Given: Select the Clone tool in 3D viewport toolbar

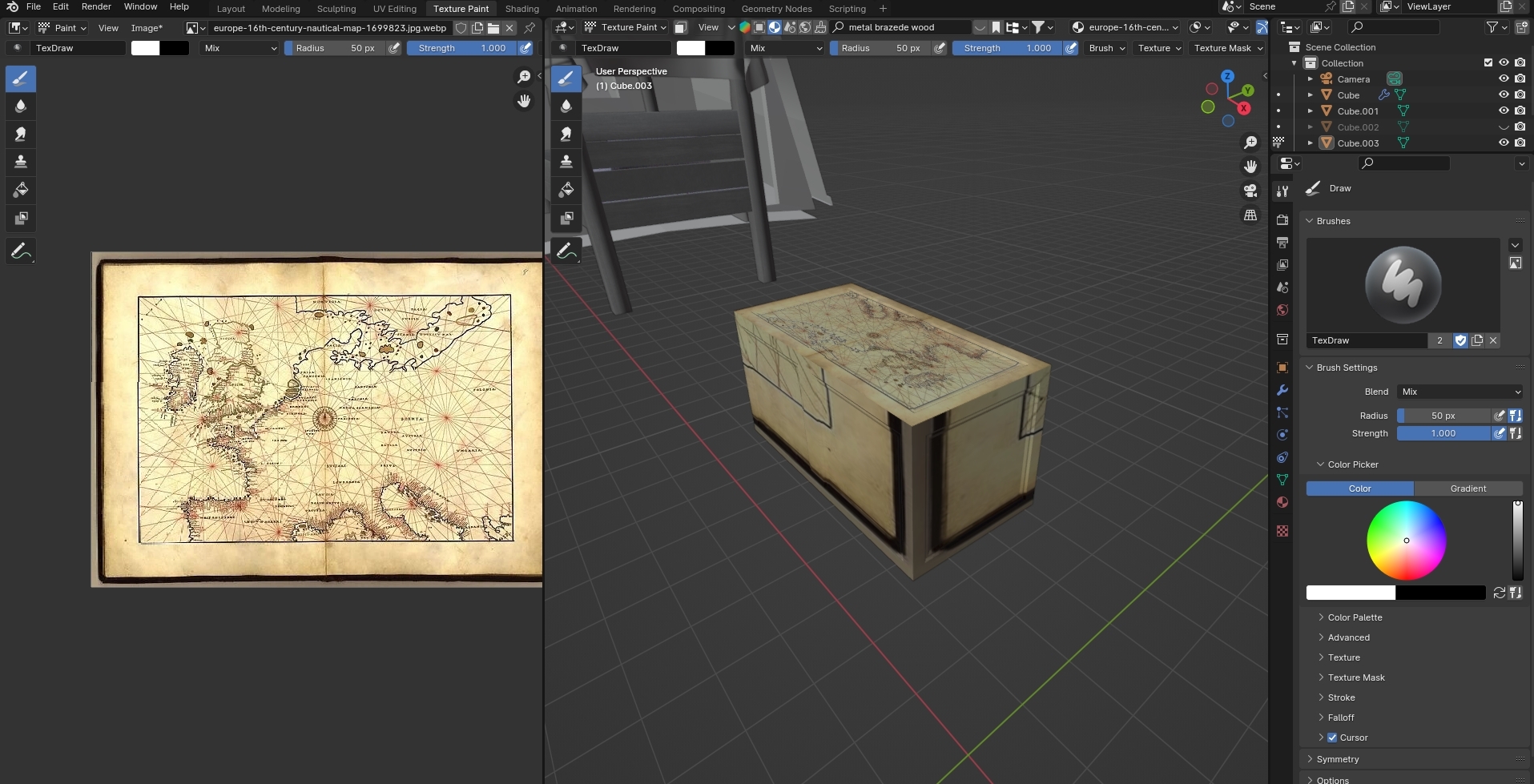Looking at the screenshot, I should 566,162.
